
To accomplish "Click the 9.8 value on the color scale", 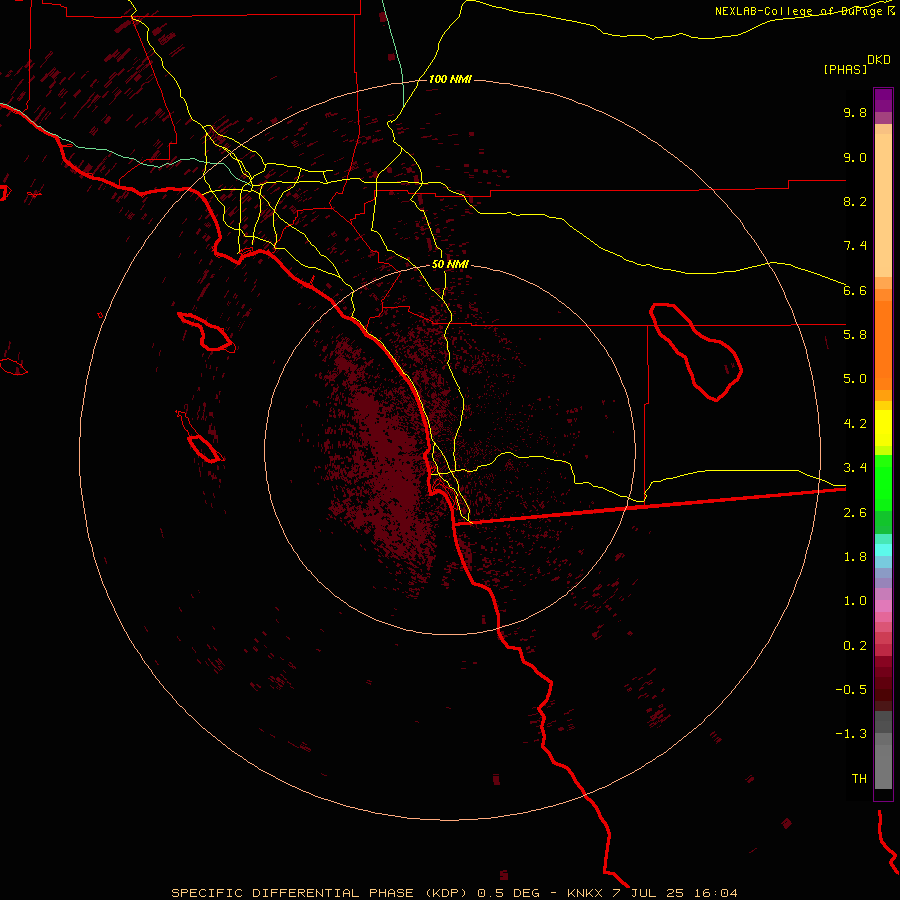I will [855, 112].
